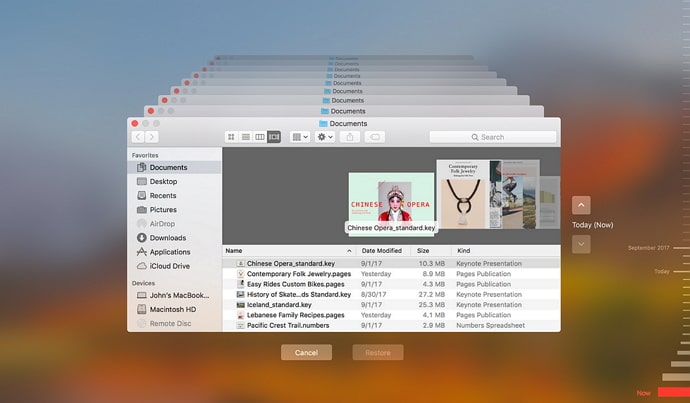Click the Pacific Crest Trail file icon
The image size is (690, 403).
click(x=240, y=325)
